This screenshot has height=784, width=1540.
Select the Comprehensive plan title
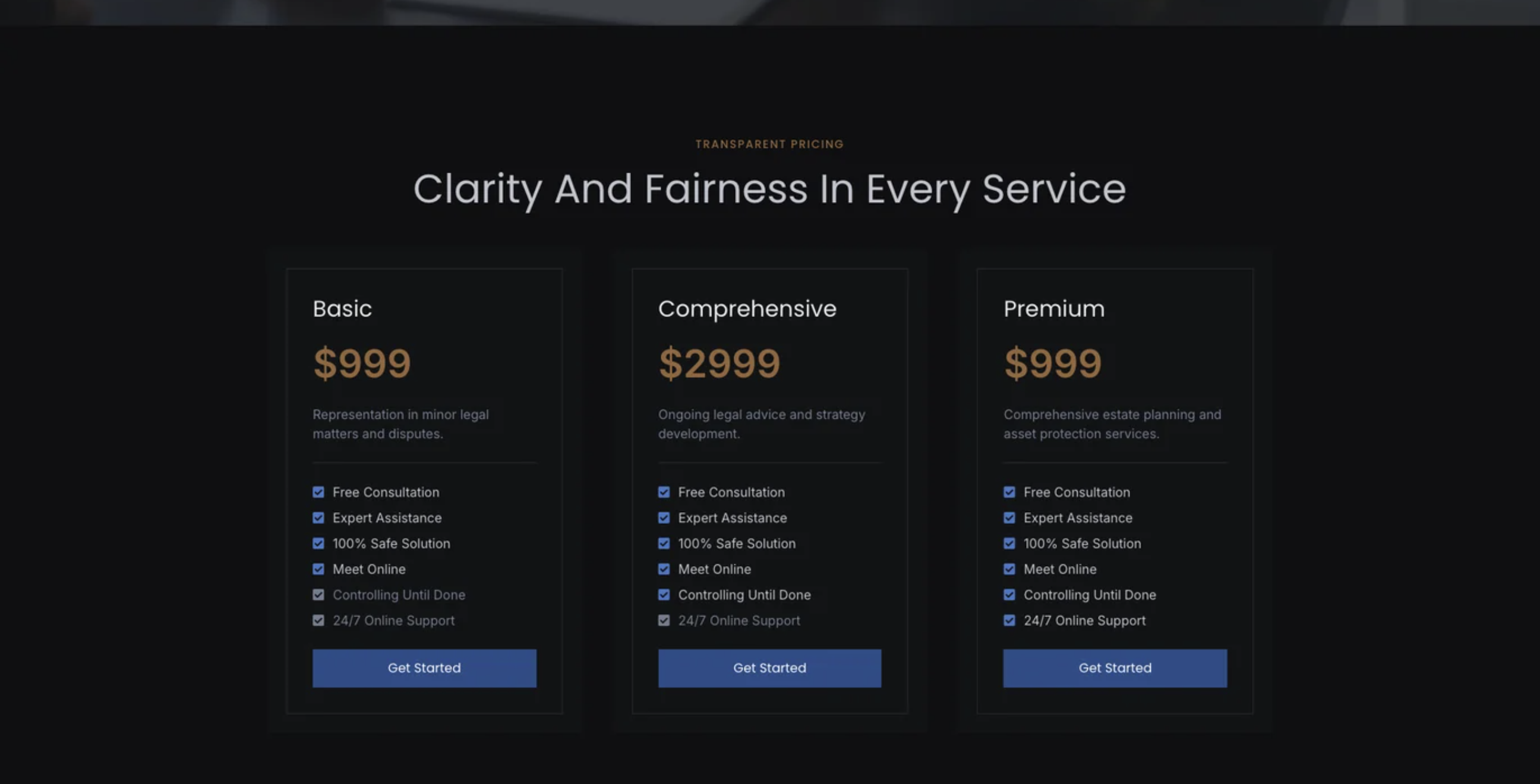747,309
